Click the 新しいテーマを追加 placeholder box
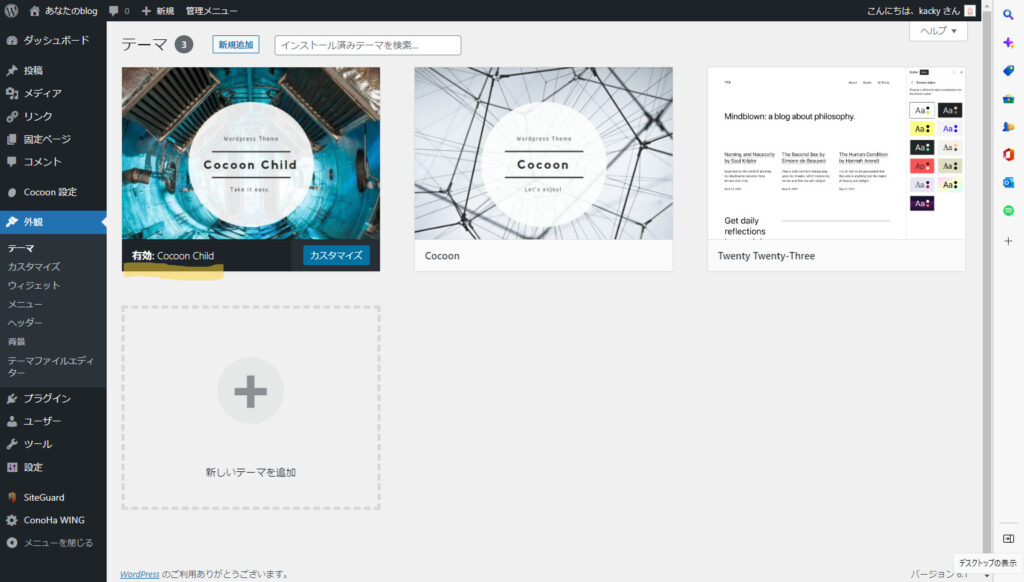 pos(251,408)
